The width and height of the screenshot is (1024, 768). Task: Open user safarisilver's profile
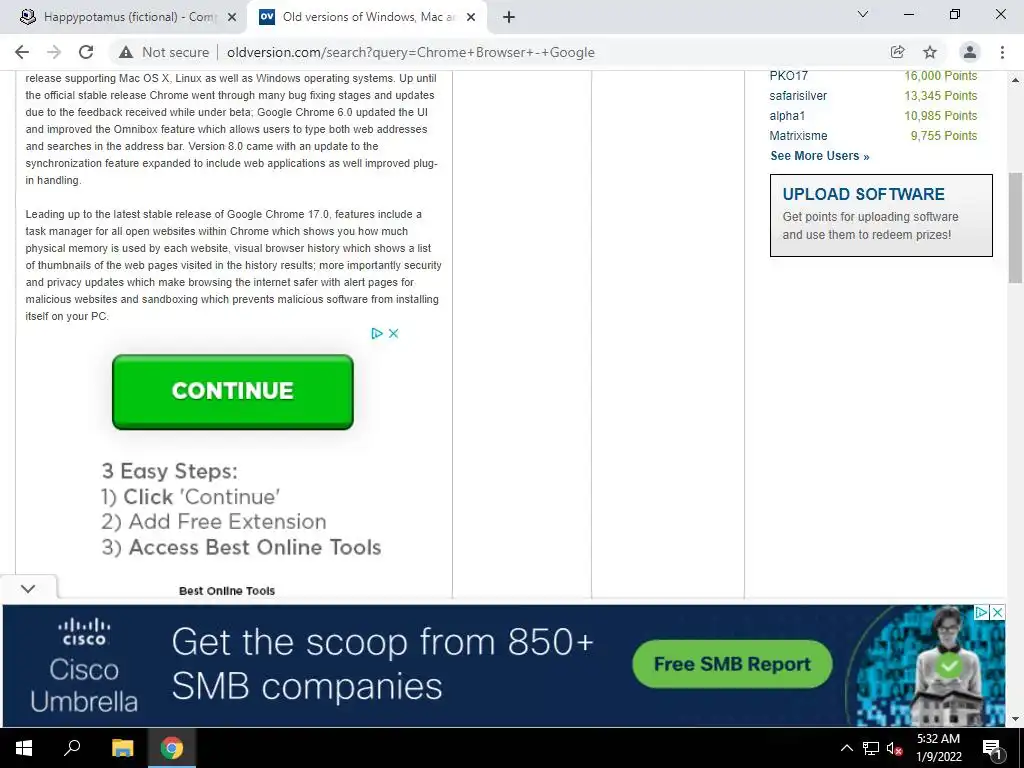pyautogui.click(x=798, y=96)
